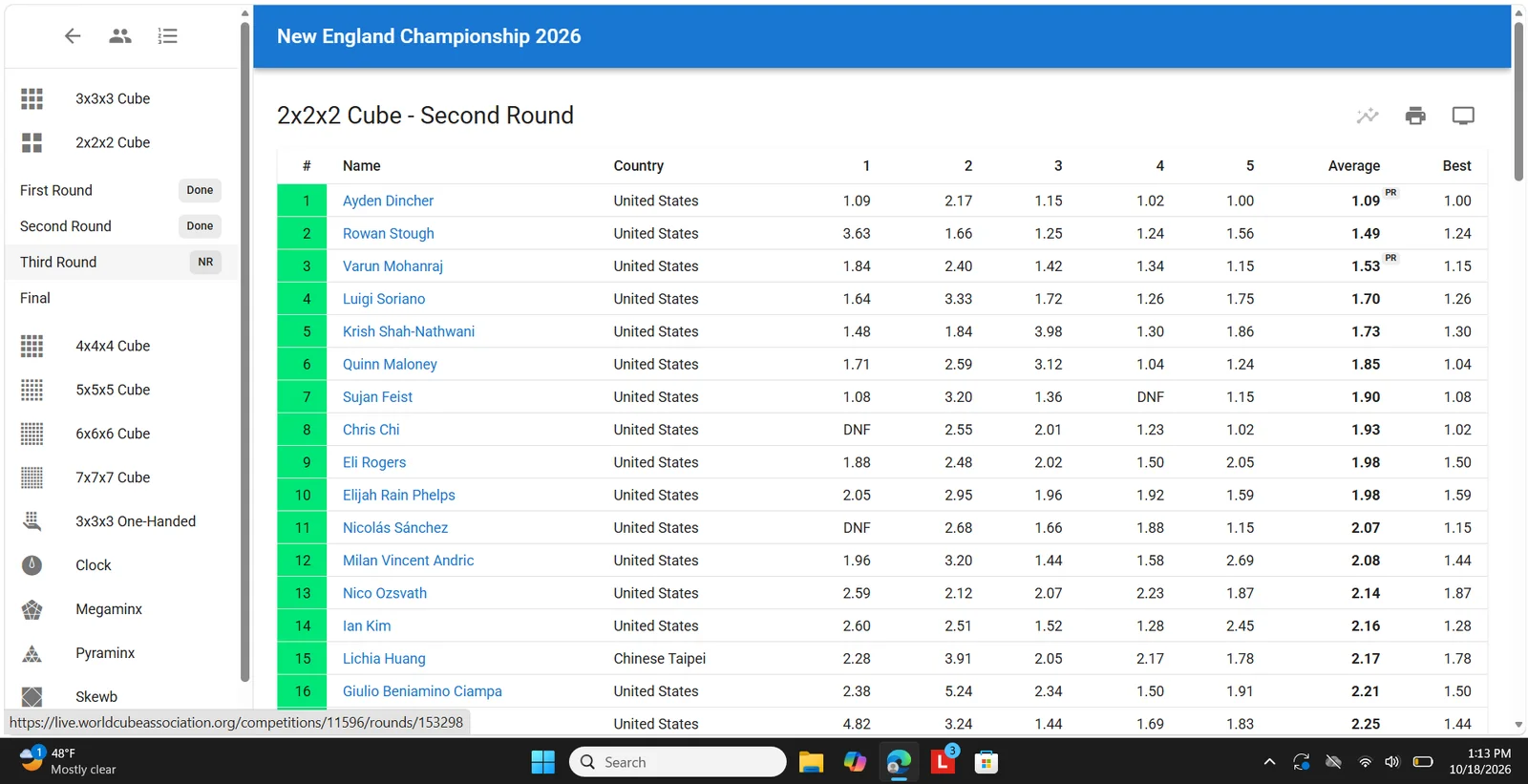Open Rowan Stough's competitor page
1528x784 pixels.
388,233
